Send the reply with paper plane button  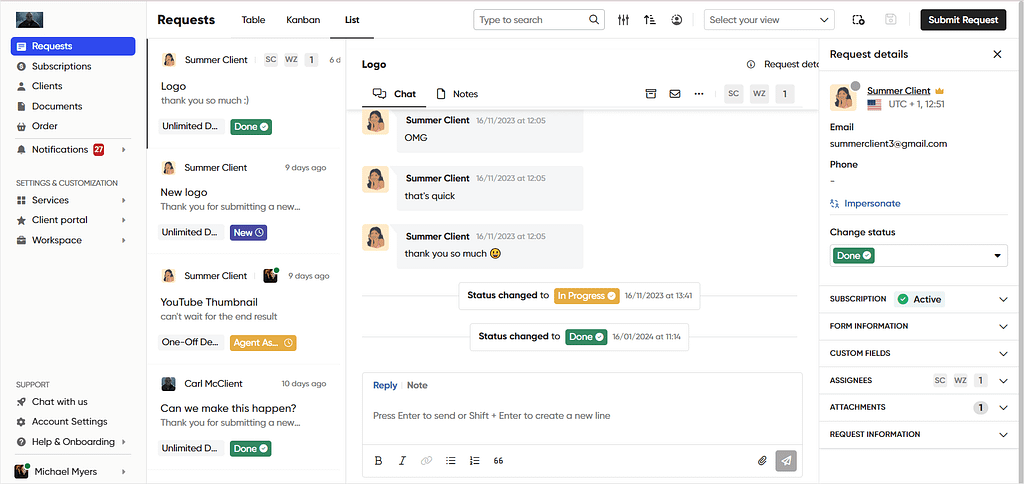click(786, 460)
